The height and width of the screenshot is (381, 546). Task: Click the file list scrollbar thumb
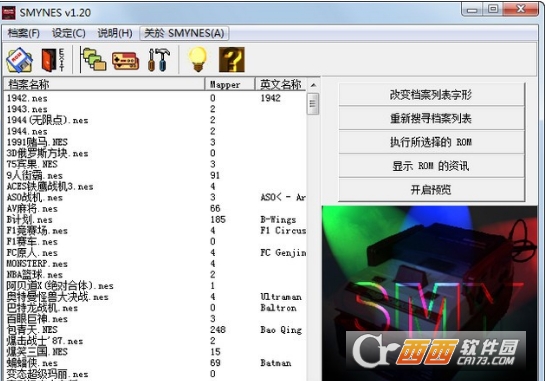313,104
